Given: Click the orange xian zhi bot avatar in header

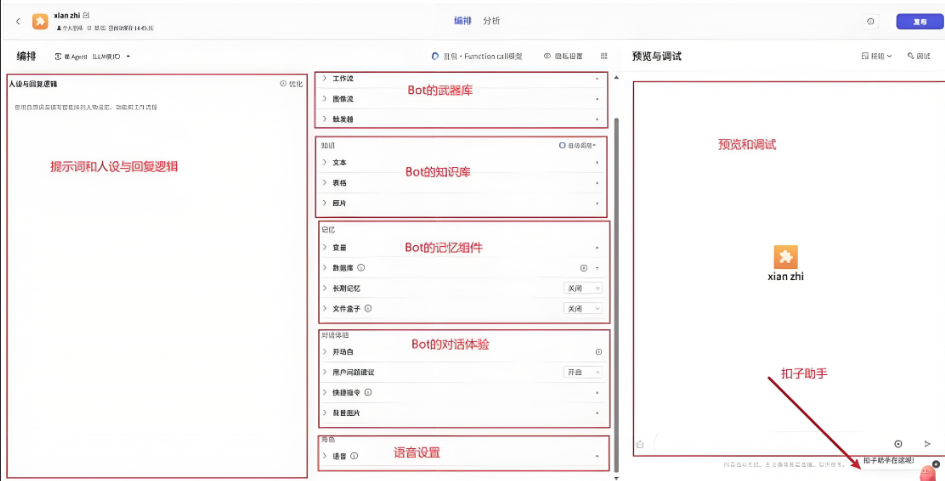Looking at the screenshot, I should coord(40,21).
